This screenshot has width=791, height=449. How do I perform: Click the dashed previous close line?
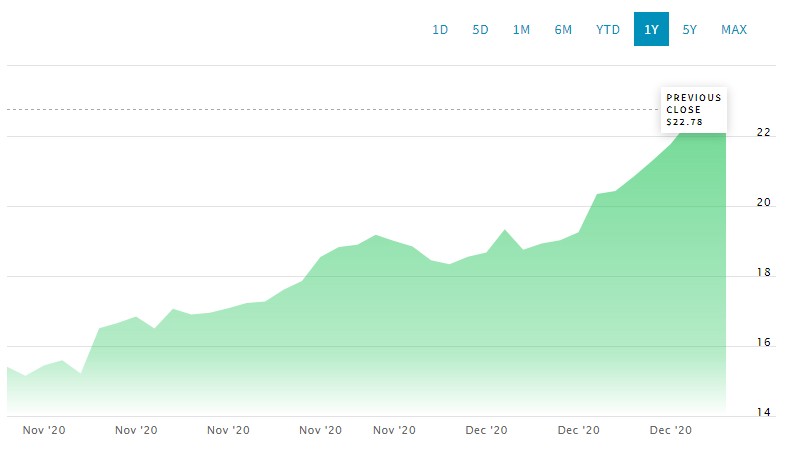point(300,108)
